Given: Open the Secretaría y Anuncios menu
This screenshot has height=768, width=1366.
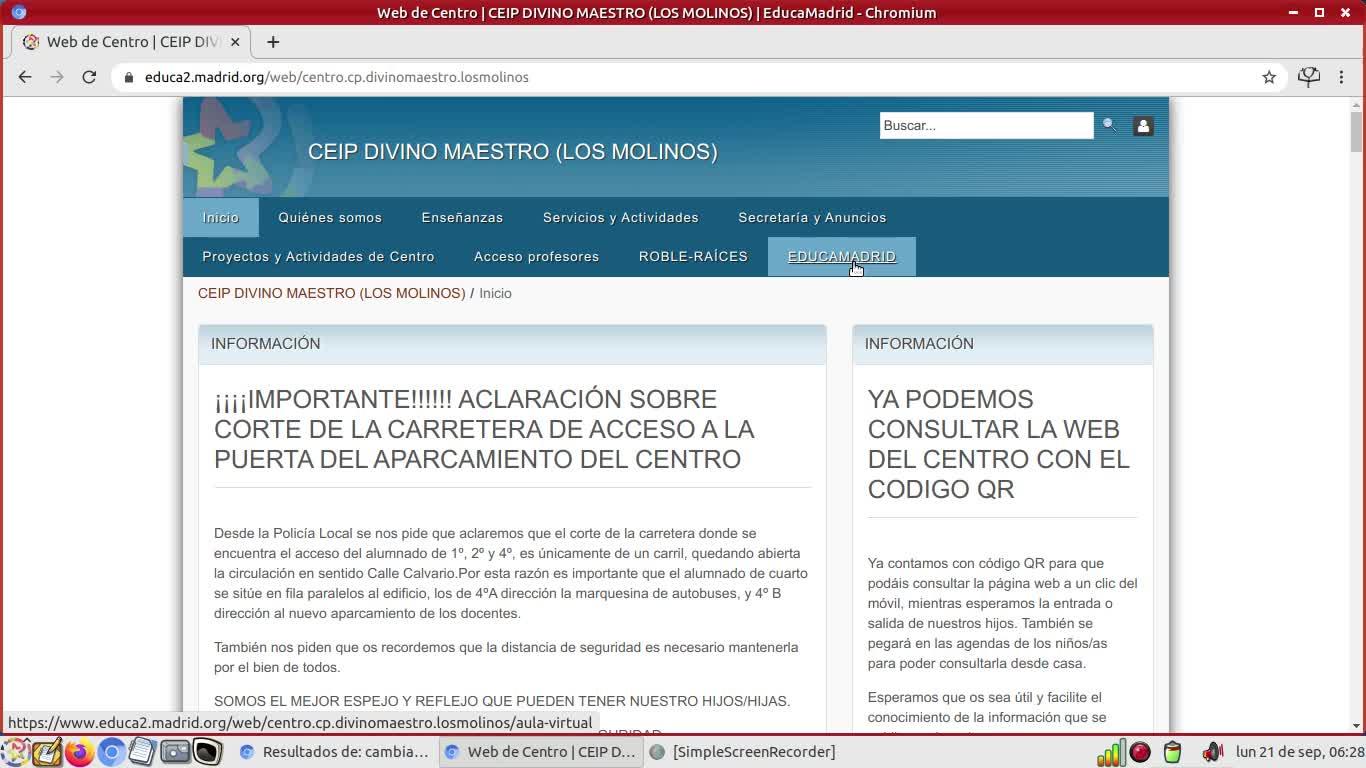Looking at the screenshot, I should pyautogui.click(x=812, y=217).
